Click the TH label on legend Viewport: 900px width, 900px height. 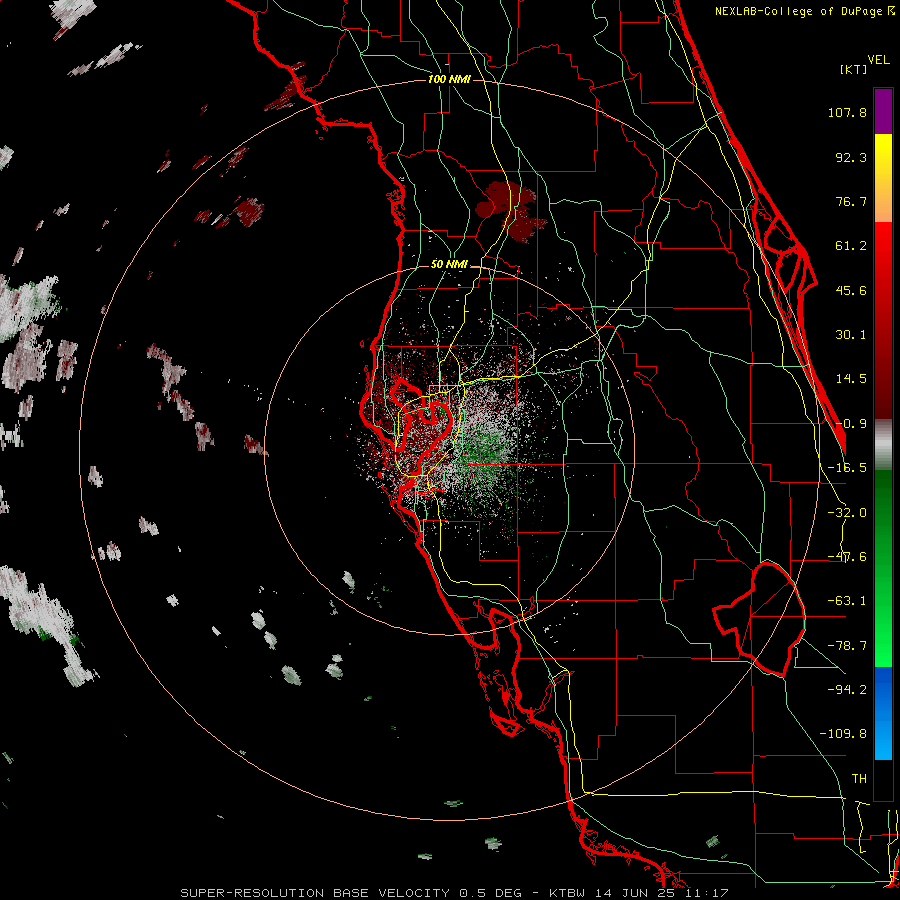859,779
